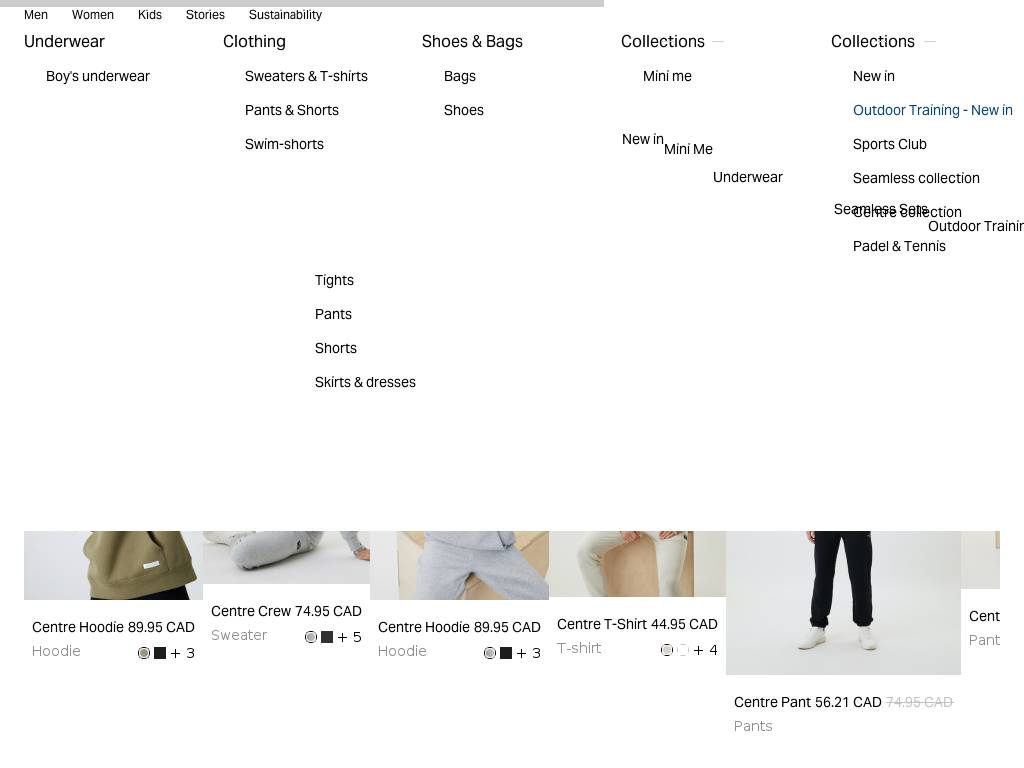Click the T-shirt label under Centre T-Shirt

point(579,648)
